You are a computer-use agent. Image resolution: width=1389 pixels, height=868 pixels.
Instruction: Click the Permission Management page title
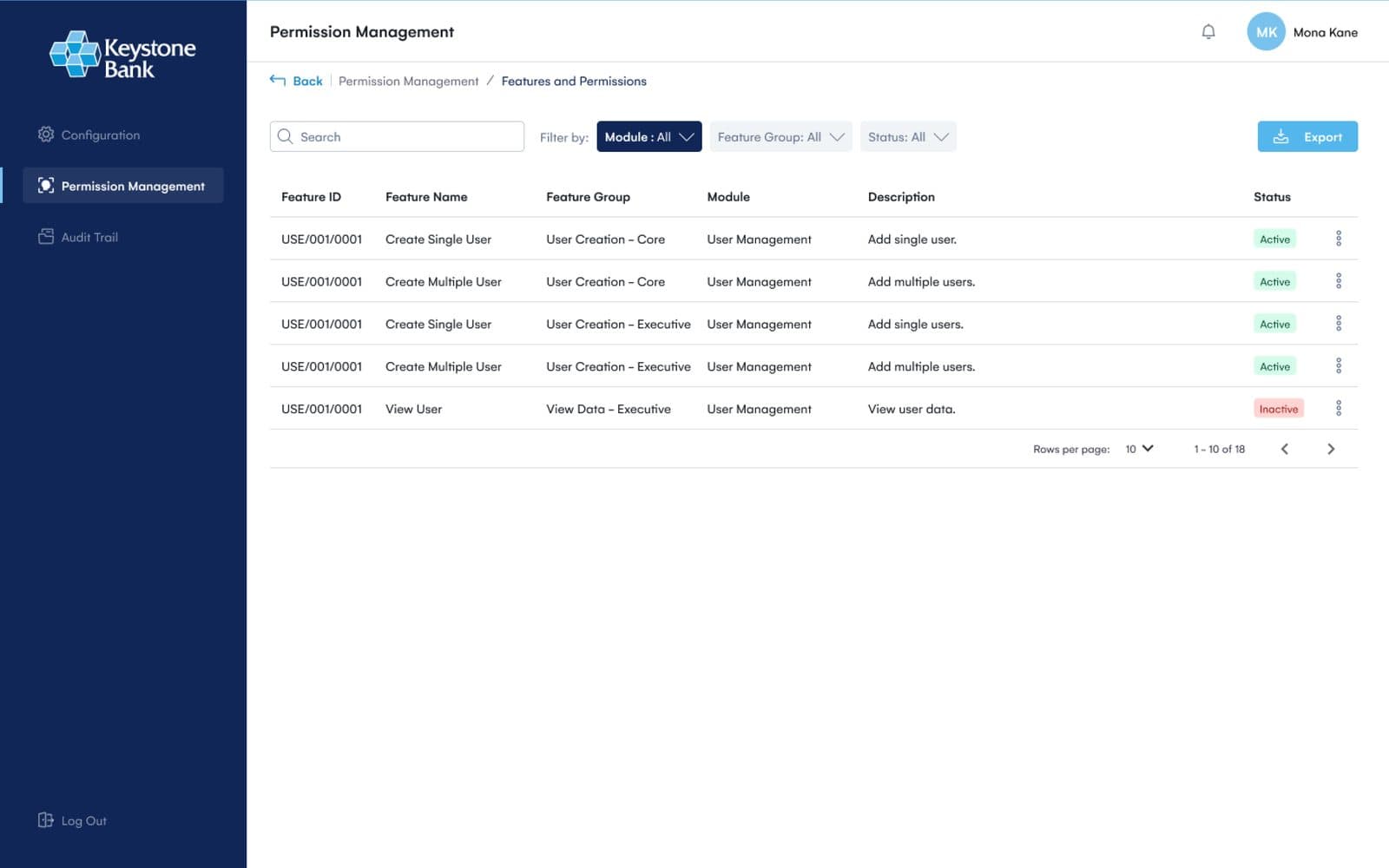click(x=362, y=32)
